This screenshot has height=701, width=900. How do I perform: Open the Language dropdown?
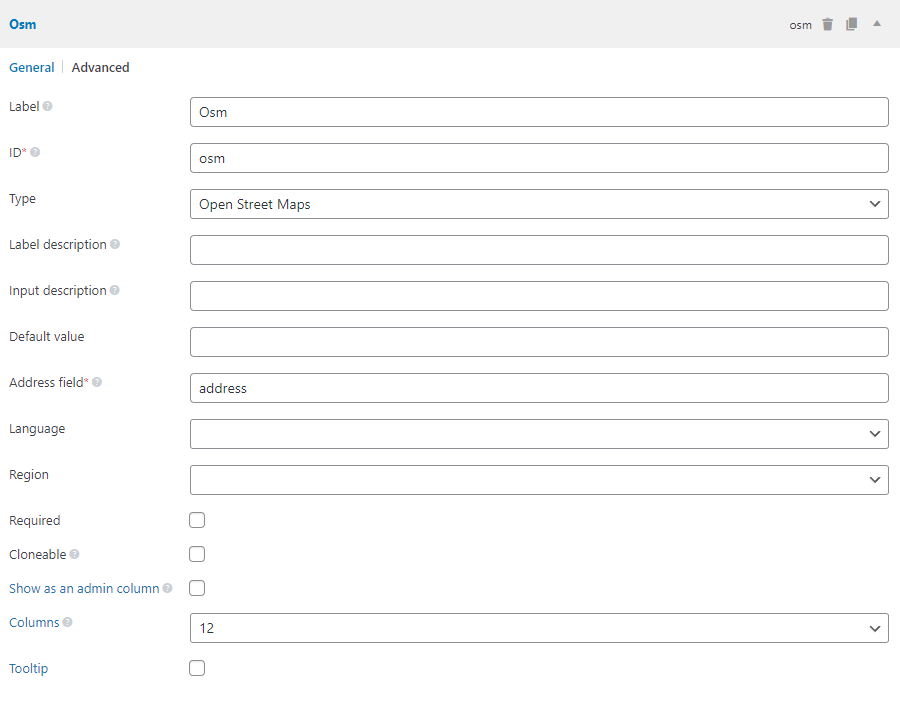539,434
